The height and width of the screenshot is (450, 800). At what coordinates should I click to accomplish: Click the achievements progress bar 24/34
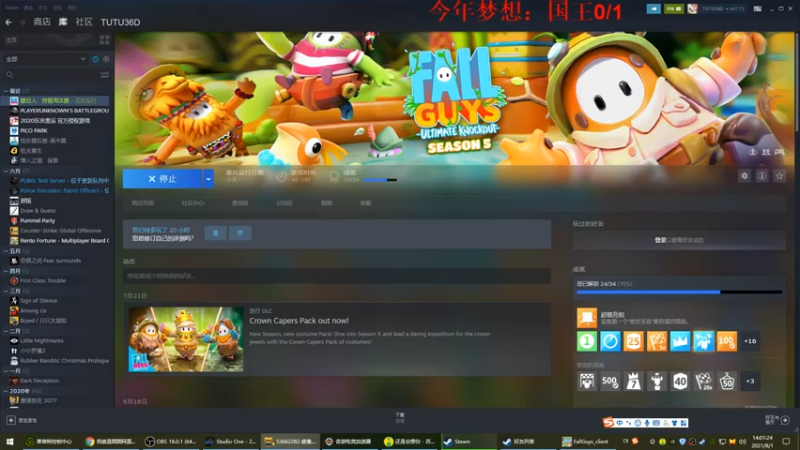679,292
